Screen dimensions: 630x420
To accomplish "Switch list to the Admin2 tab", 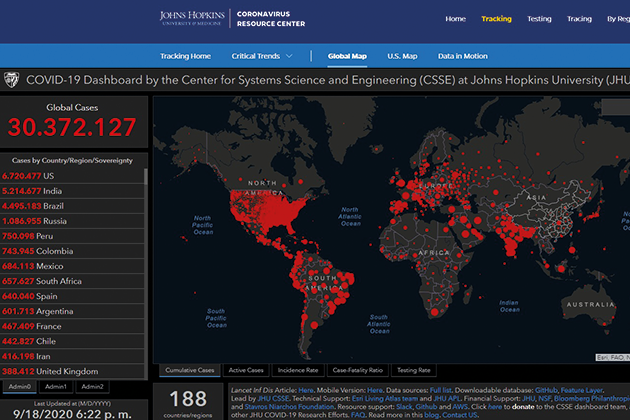I will coord(92,386).
